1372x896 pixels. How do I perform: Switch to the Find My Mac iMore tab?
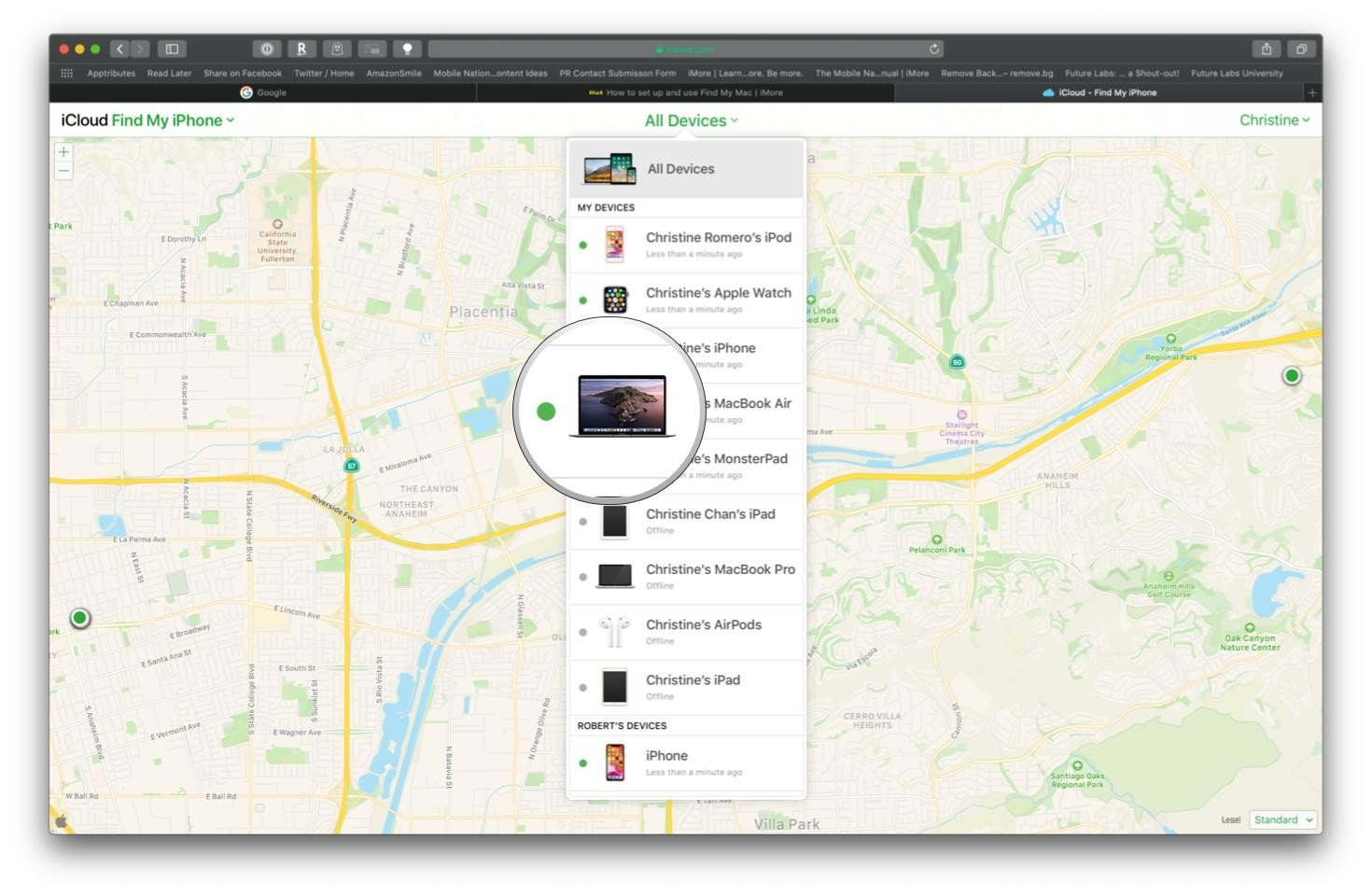click(685, 92)
